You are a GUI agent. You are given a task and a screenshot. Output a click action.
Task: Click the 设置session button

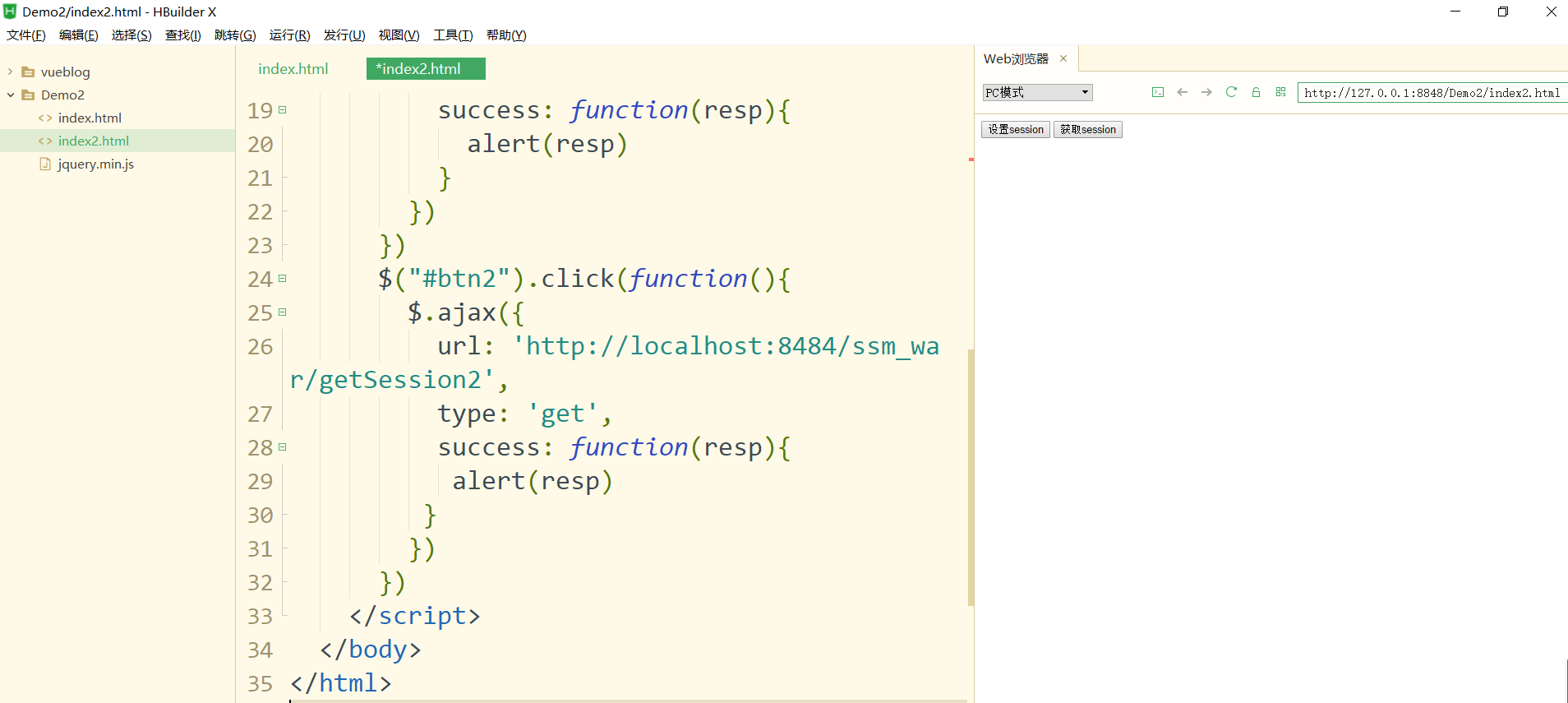pyautogui.click(x=1016, y=129)
